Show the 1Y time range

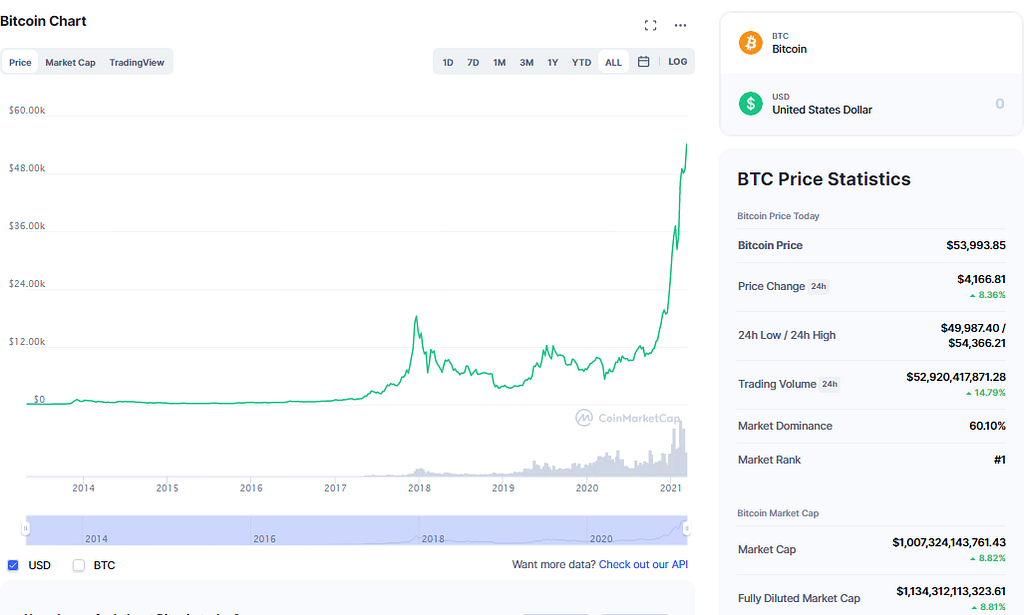(x=553, y=62)
